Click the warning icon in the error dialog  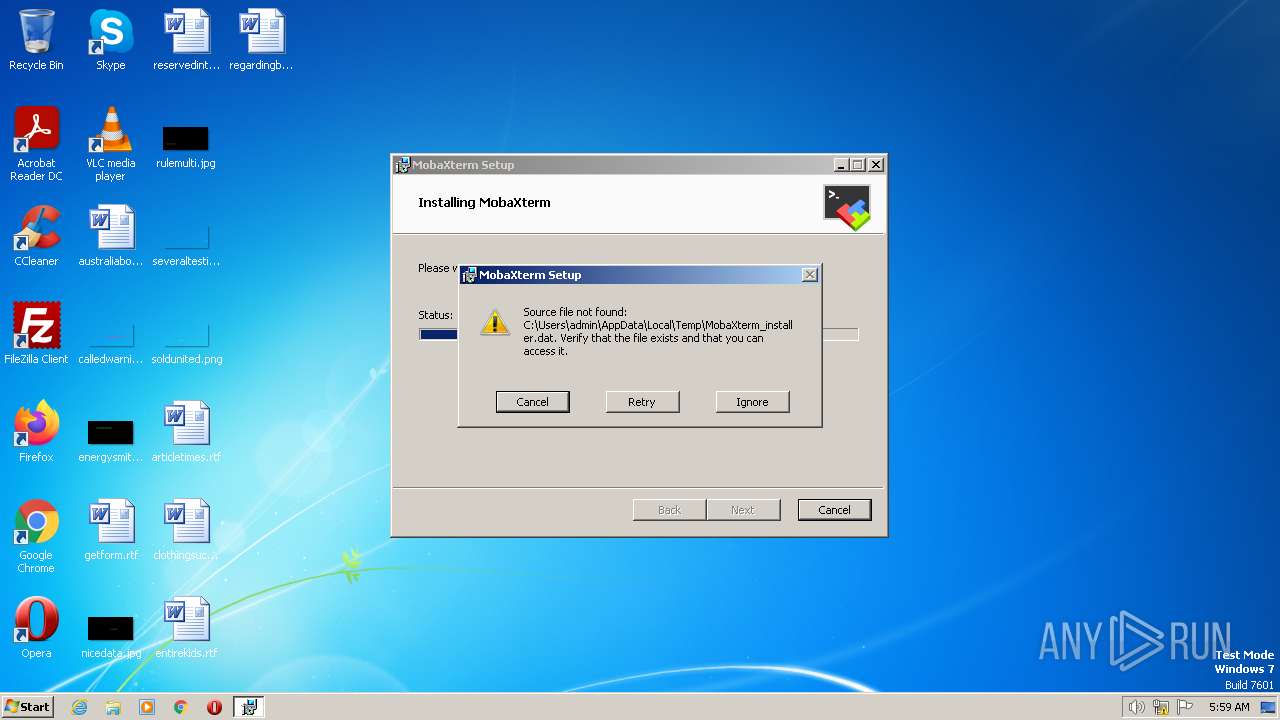494,322
